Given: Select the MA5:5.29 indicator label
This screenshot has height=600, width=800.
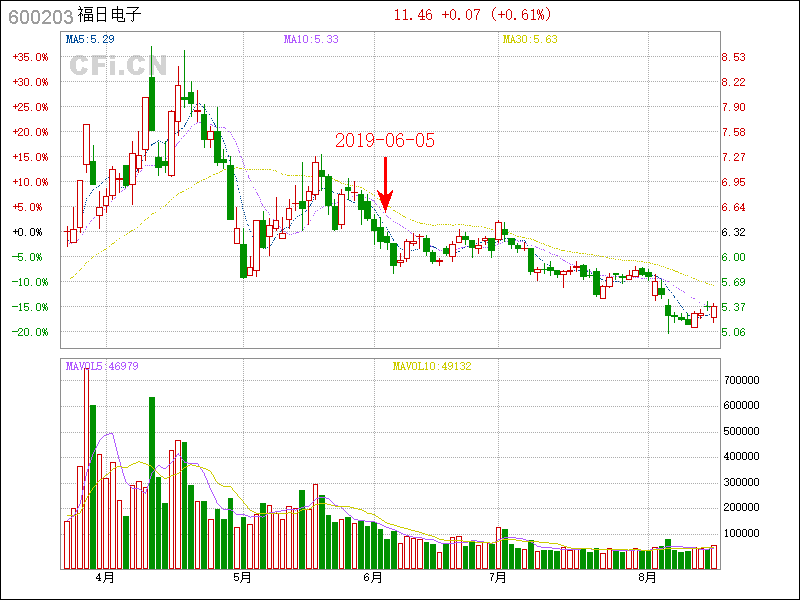Looking at the screenshot, I should pos(90,39).
